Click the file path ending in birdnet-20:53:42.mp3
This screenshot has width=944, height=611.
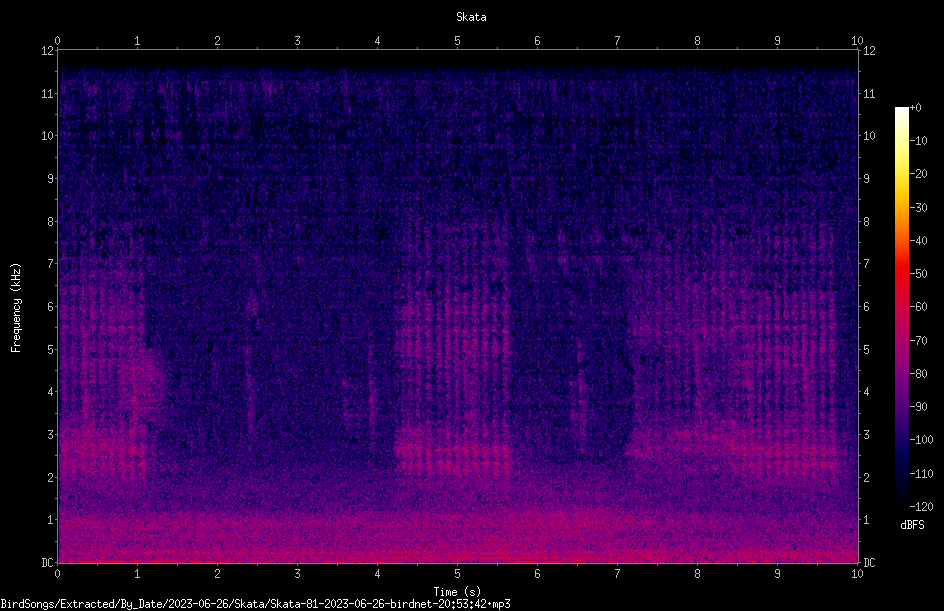pos(255,604)
